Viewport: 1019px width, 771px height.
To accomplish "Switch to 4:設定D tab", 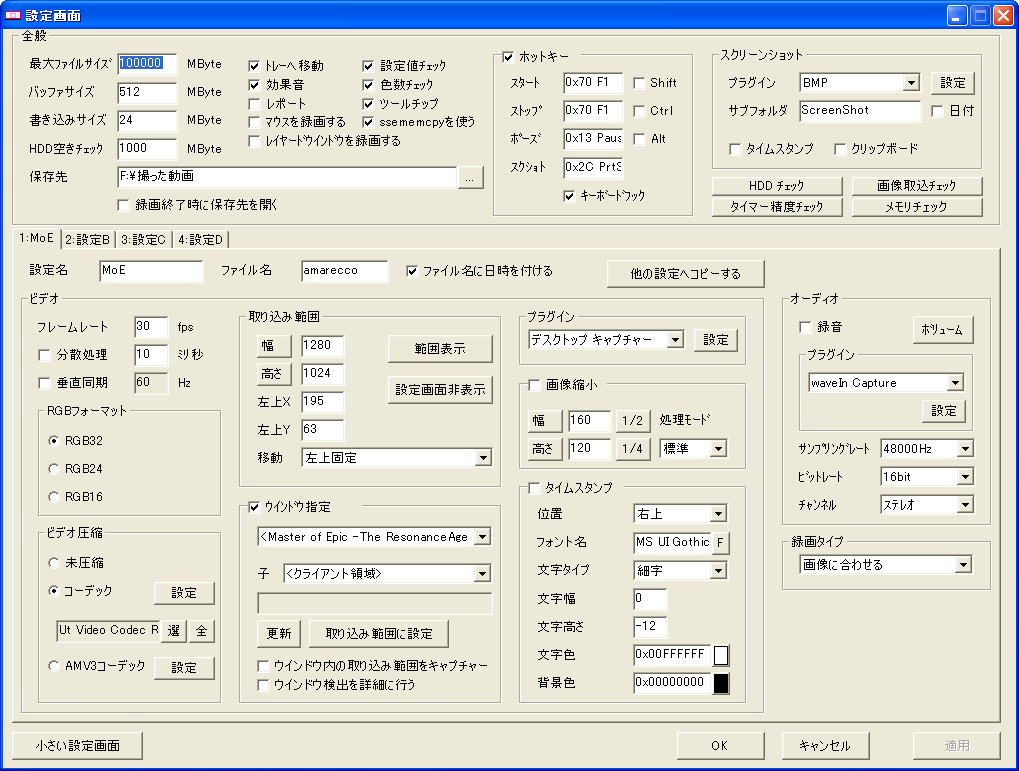I will [201, 240].
